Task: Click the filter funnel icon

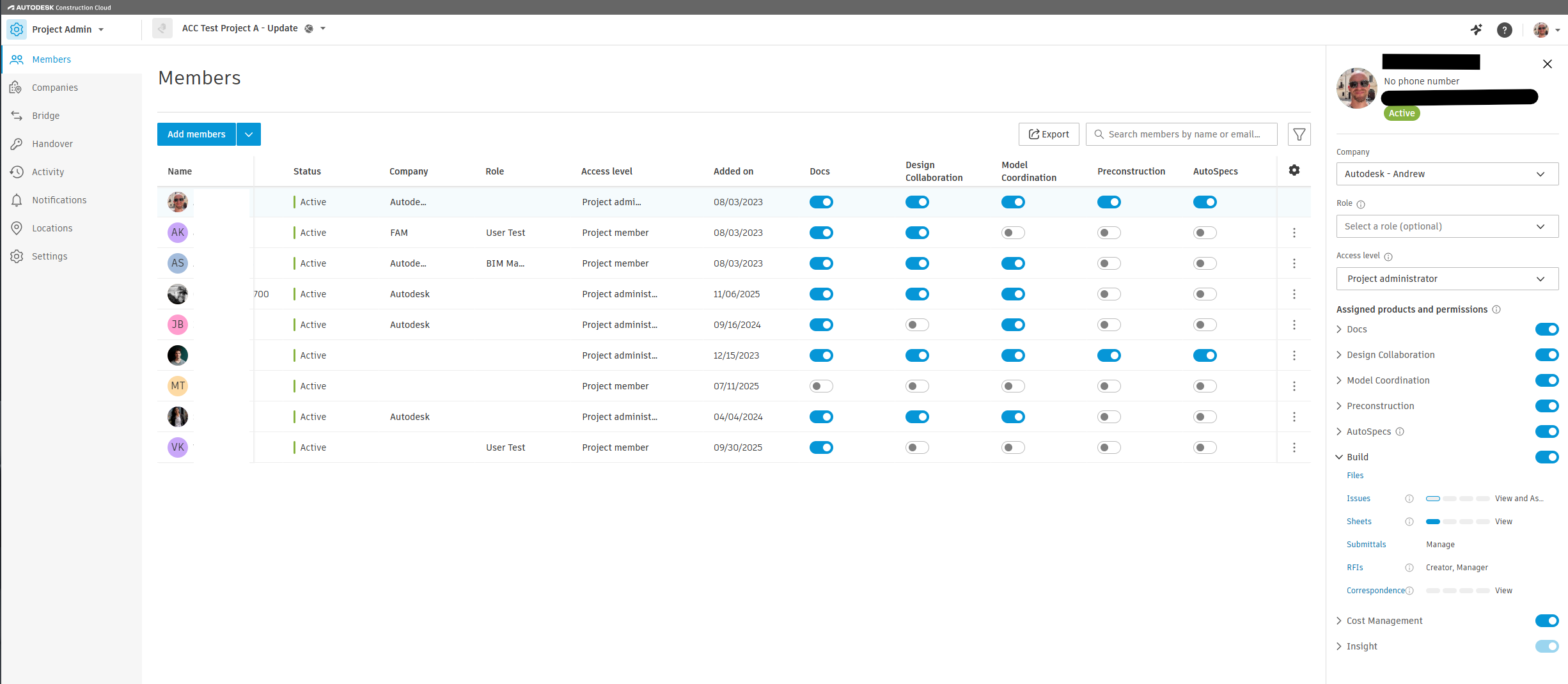Action: (1299, 134)
